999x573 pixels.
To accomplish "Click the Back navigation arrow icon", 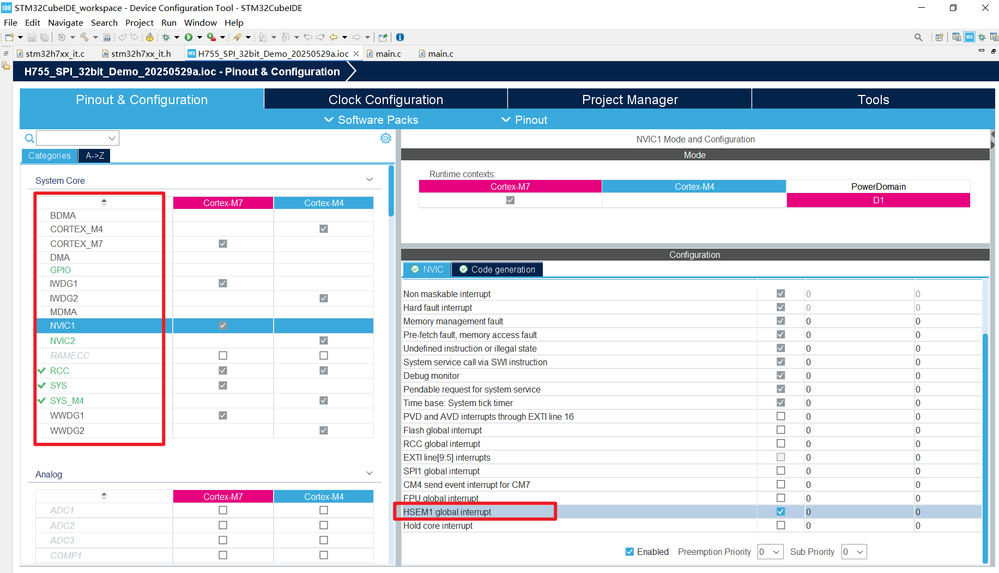I will [333, 37].
